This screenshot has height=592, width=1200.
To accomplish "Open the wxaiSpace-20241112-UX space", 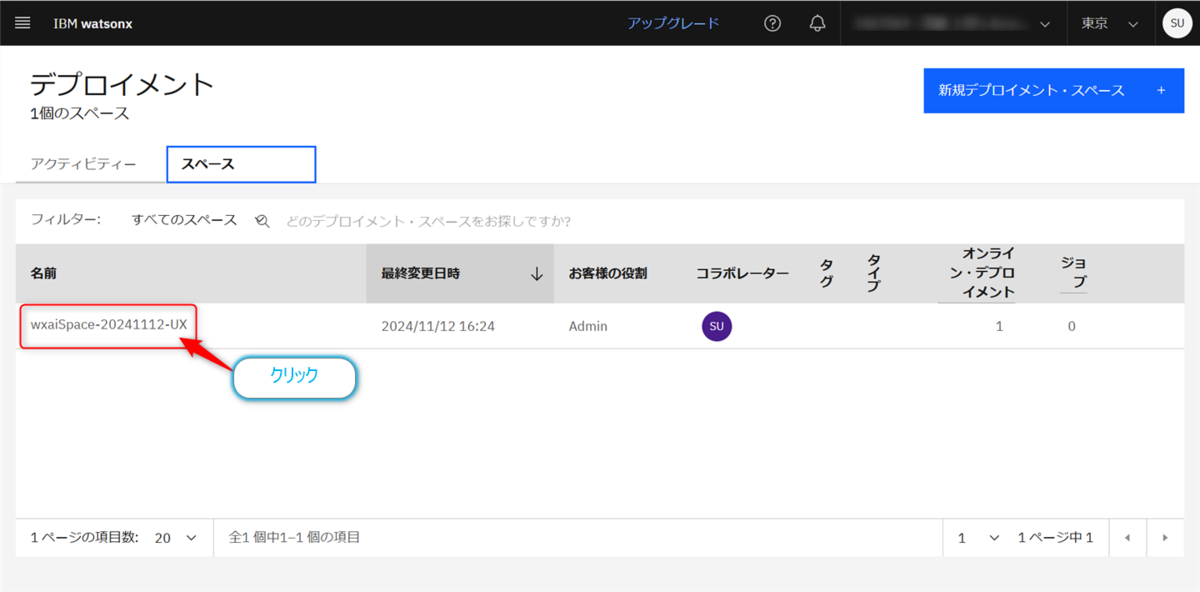I will click(x=108, y=326).
